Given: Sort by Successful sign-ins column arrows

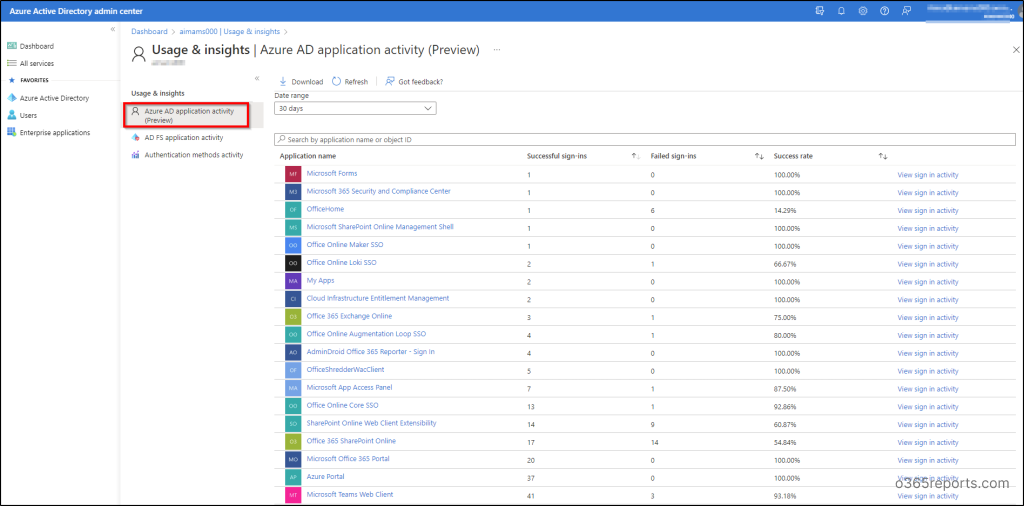Looking at the screenshot, I should [x=635, y=157].
